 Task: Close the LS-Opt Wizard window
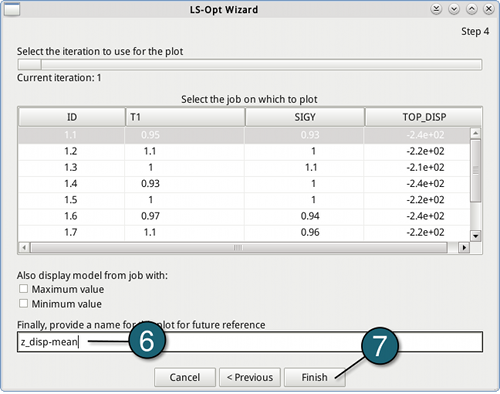[489, 9]
